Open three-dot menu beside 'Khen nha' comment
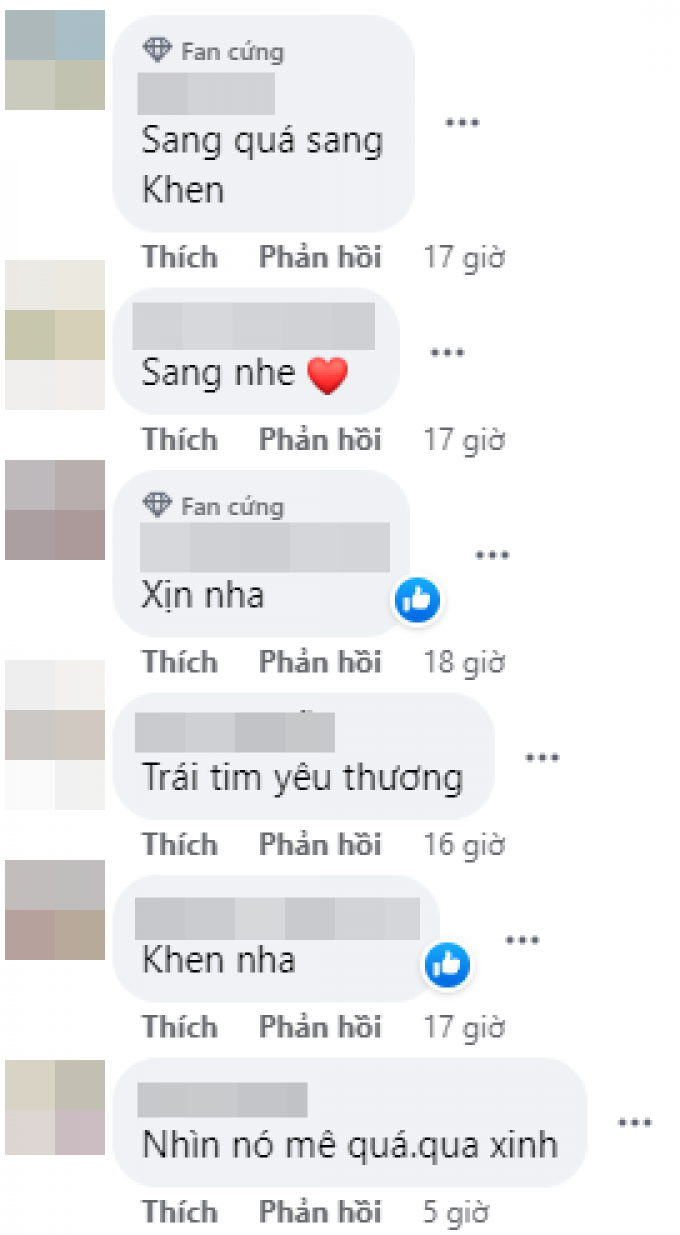Viewport: 680px width, 1235px height. point(522,941)
